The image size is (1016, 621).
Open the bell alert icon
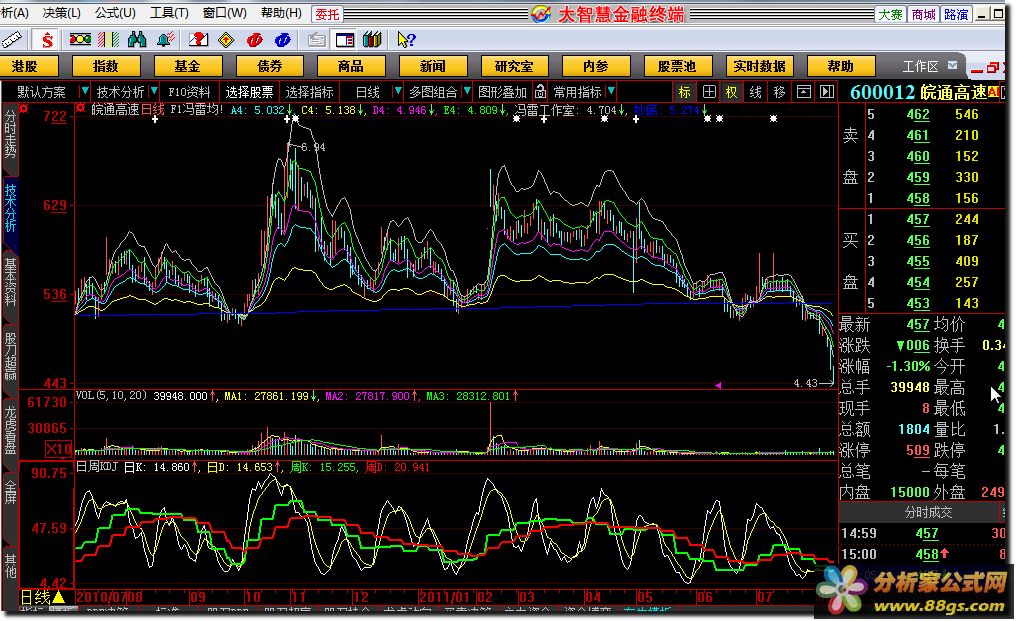coord(165,40)
